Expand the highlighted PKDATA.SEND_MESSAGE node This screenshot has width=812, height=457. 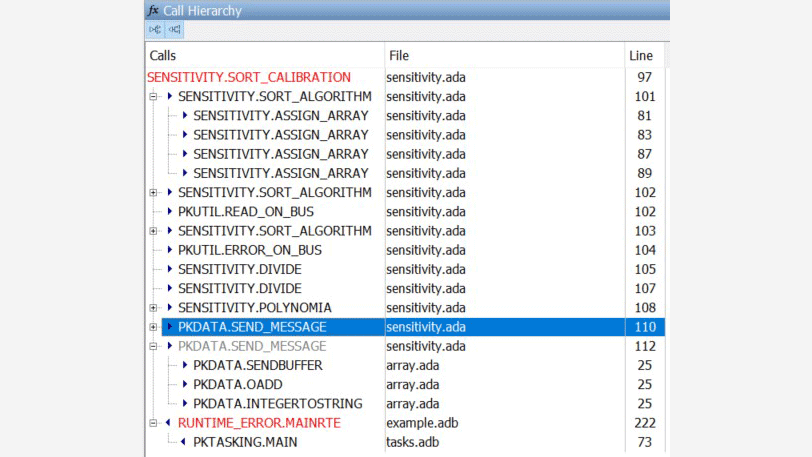pyautogui.click(x=153, y=327)
